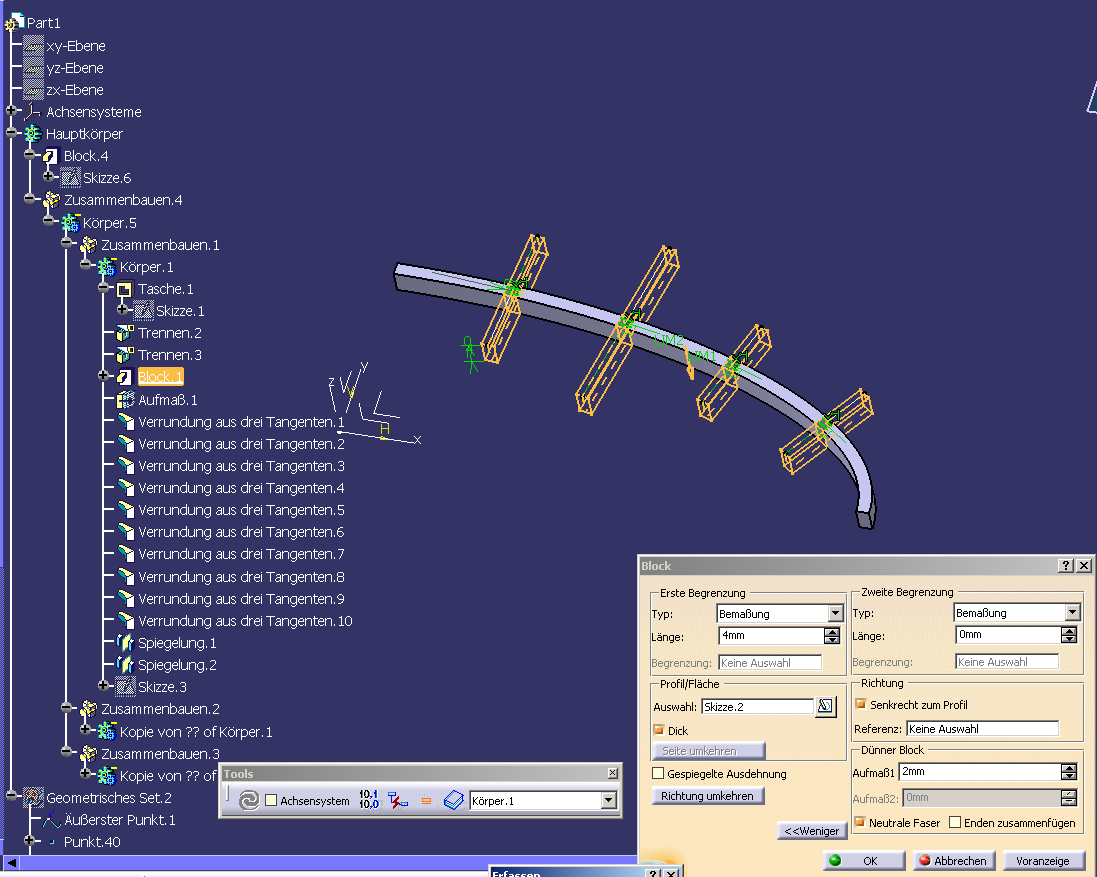Click the Aufmaß1 2mm field

[x=979, y=772]
